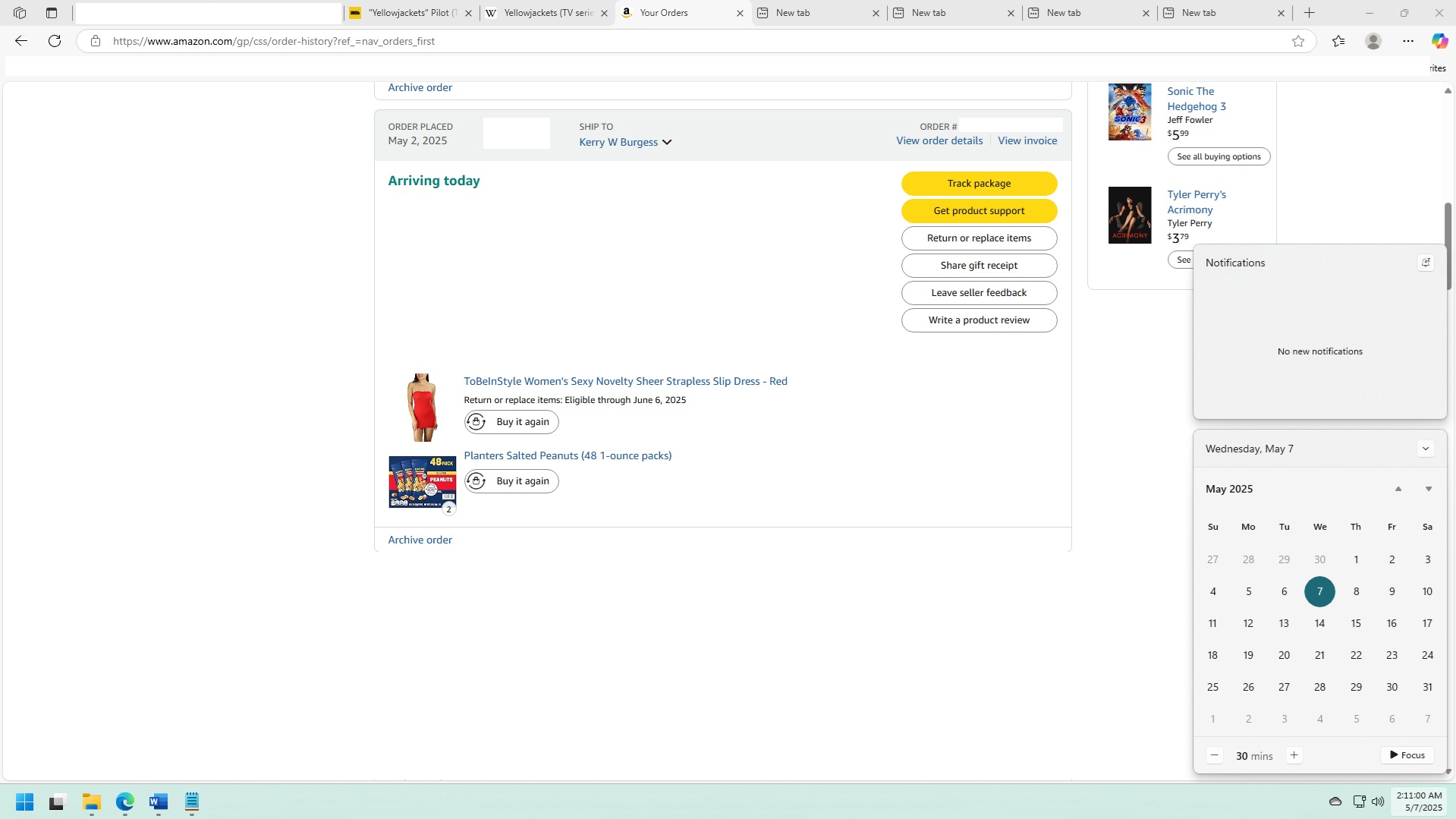Select today May 7 in calendar

(x=1319, y=591)
